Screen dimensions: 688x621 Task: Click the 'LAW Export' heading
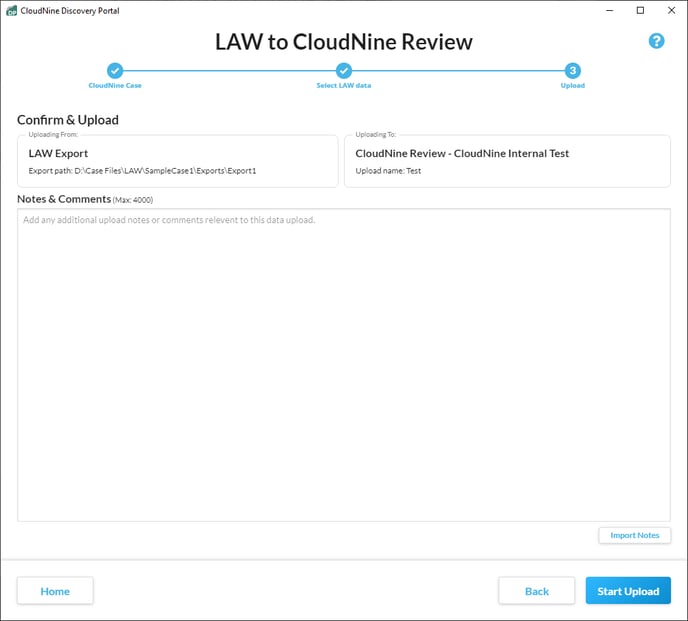58,153
